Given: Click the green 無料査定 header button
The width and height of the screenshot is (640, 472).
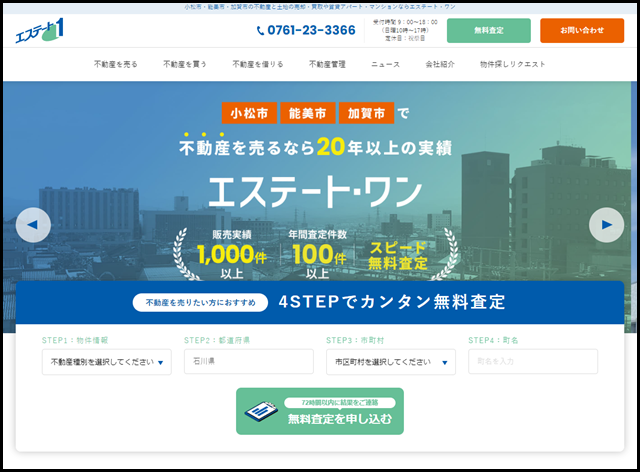Looking at the screenshot, I should click(x=489, y=30).
